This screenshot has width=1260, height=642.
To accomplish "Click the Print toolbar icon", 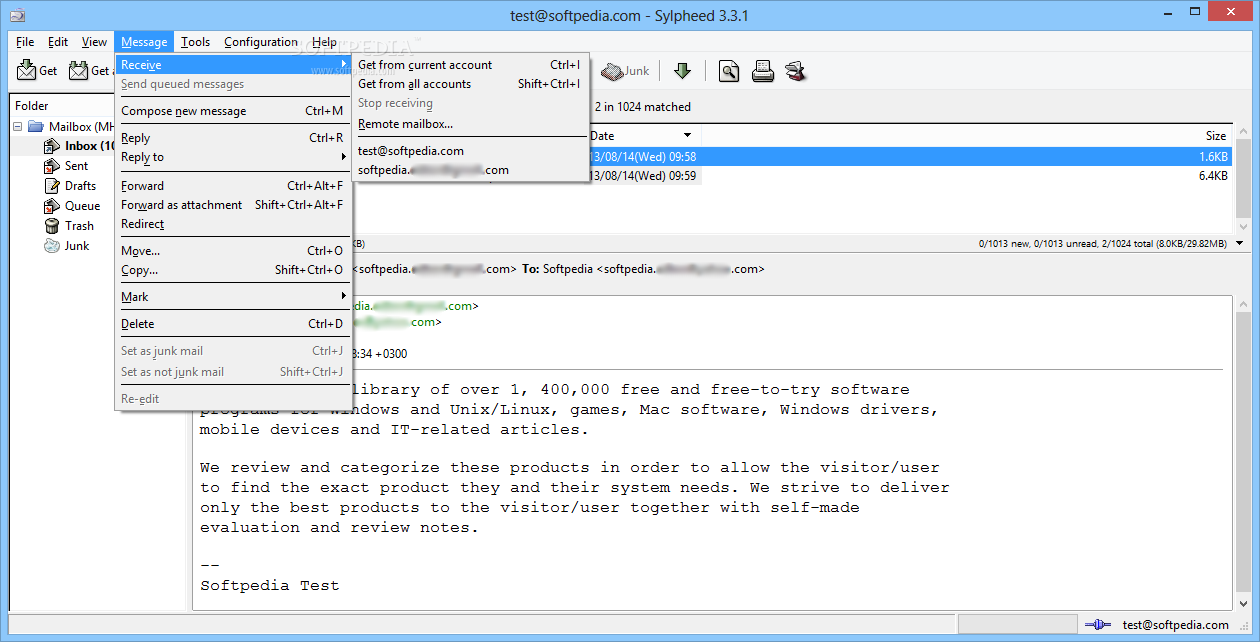I will (762, 71).
